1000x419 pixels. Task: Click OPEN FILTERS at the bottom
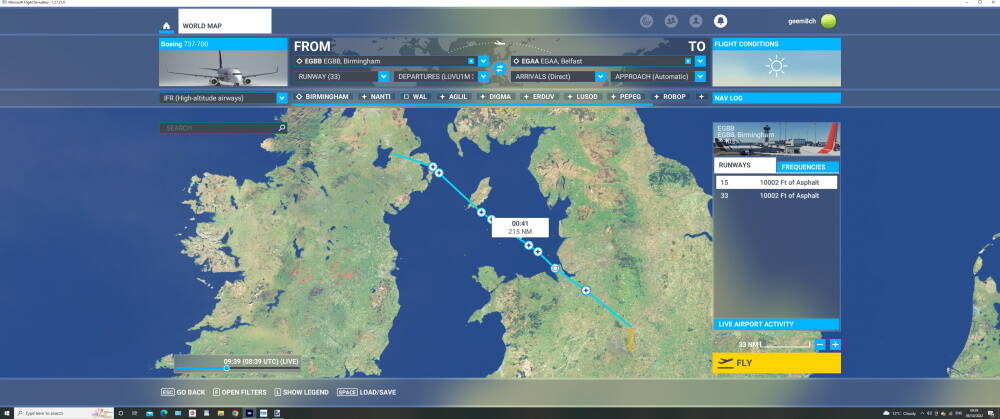coord(240,392)
